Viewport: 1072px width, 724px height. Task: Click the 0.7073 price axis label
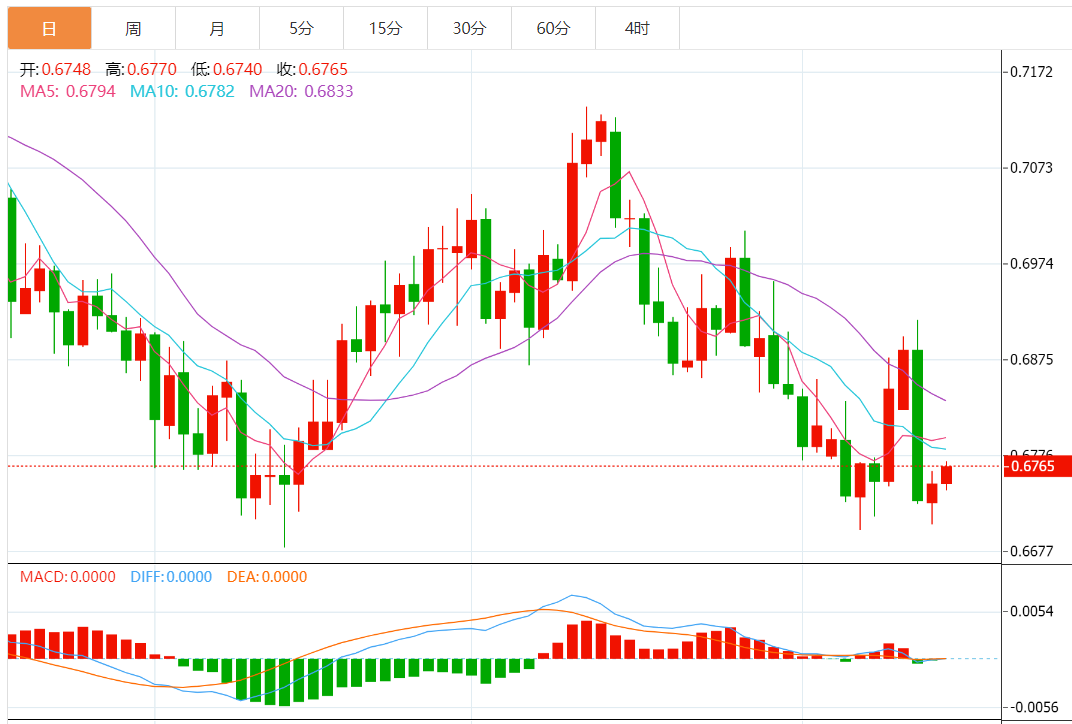1033,167
